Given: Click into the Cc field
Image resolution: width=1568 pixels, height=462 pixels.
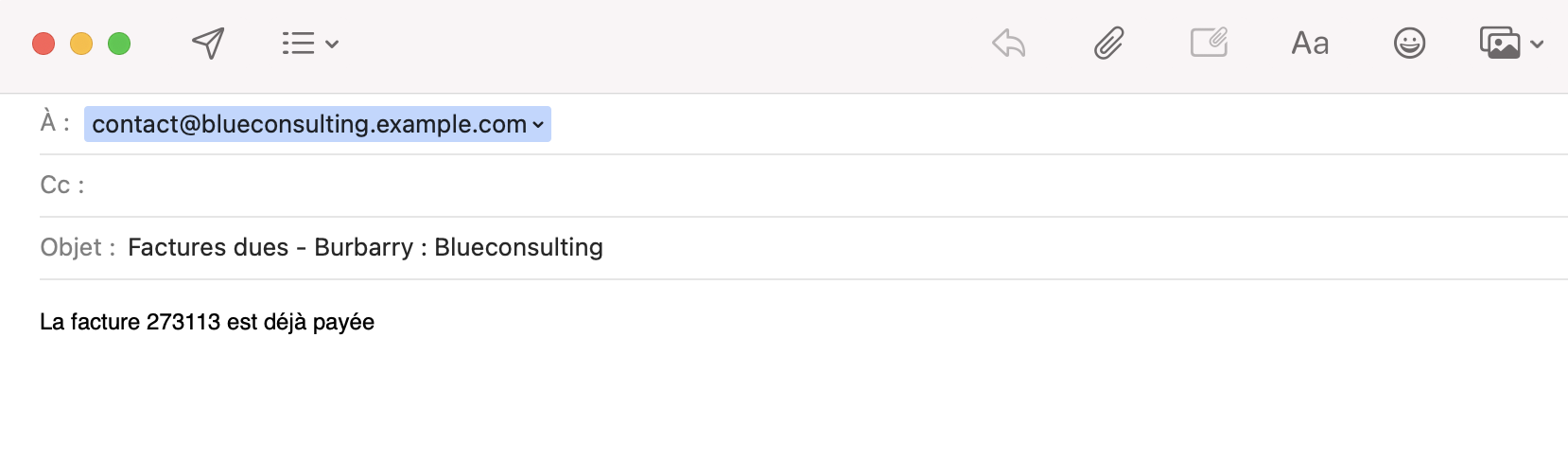Looking at the screenshot, I should click(823, 186).
